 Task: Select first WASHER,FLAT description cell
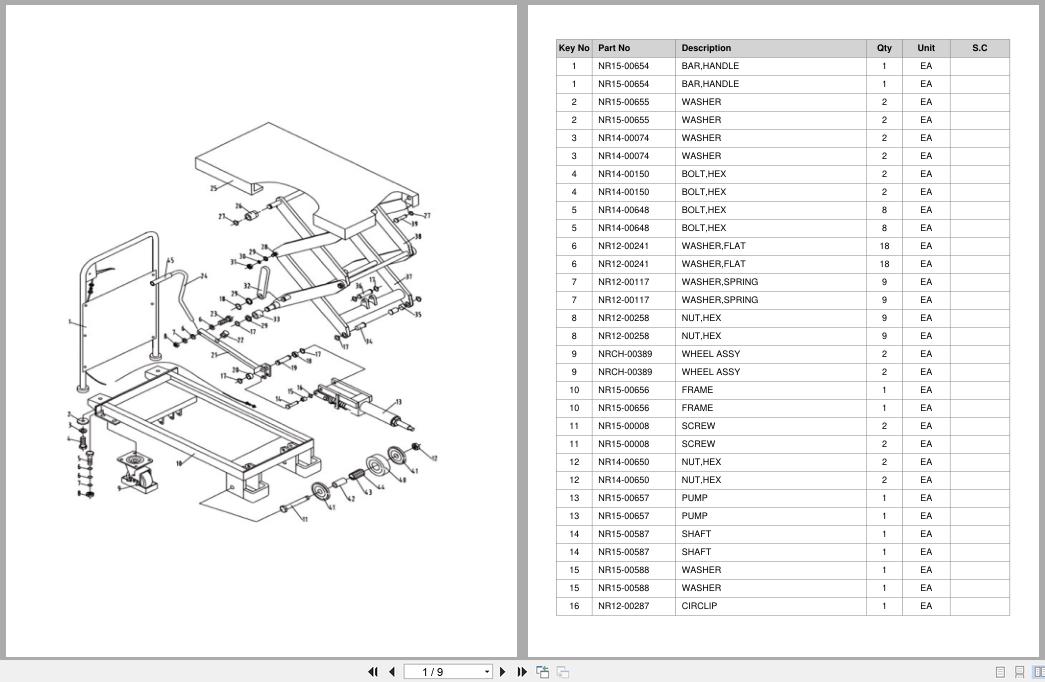pos(771,246)
